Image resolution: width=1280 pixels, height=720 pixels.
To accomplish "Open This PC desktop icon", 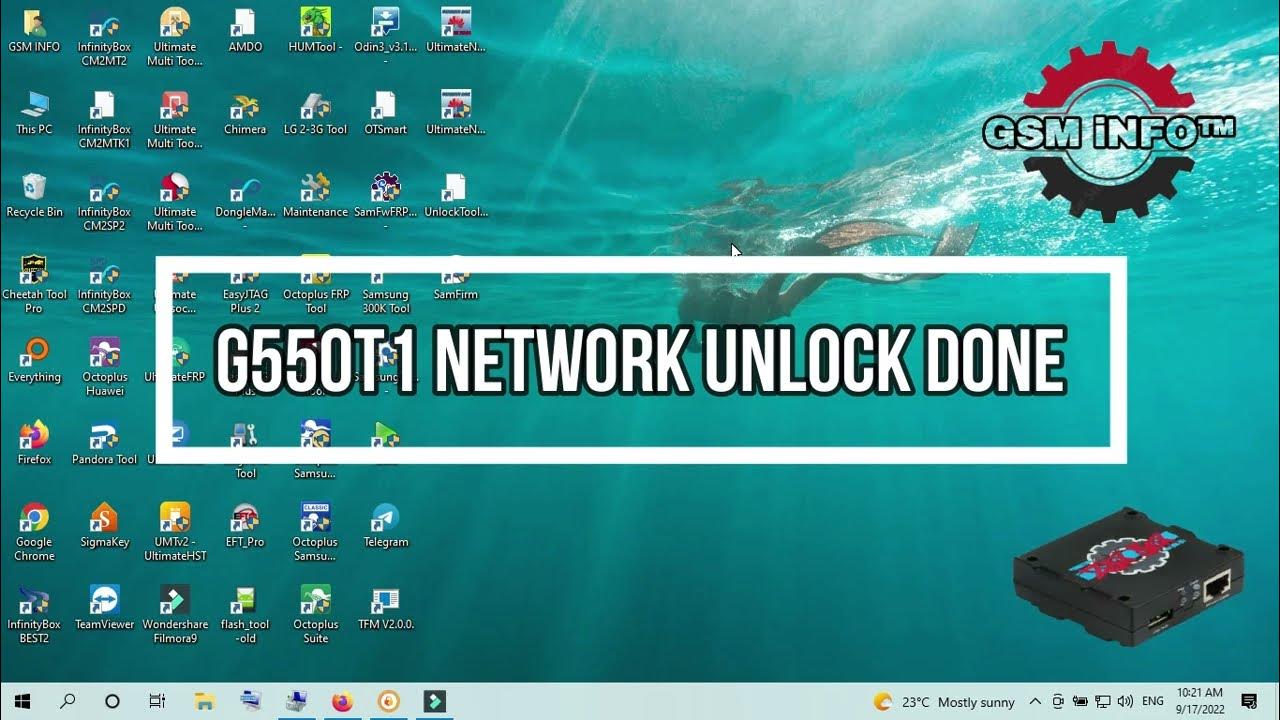I will pyautogui.click(x=34, y=113).
